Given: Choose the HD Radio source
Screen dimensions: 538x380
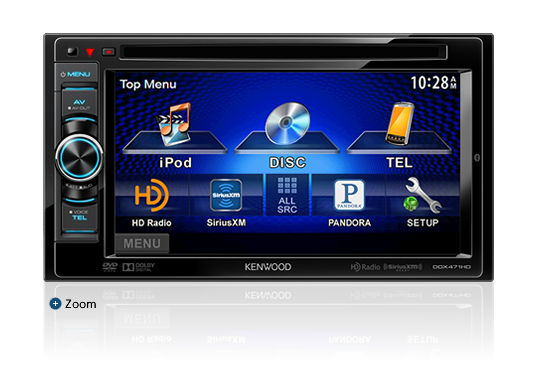Looking at the screenshot, I should point(151,202).
